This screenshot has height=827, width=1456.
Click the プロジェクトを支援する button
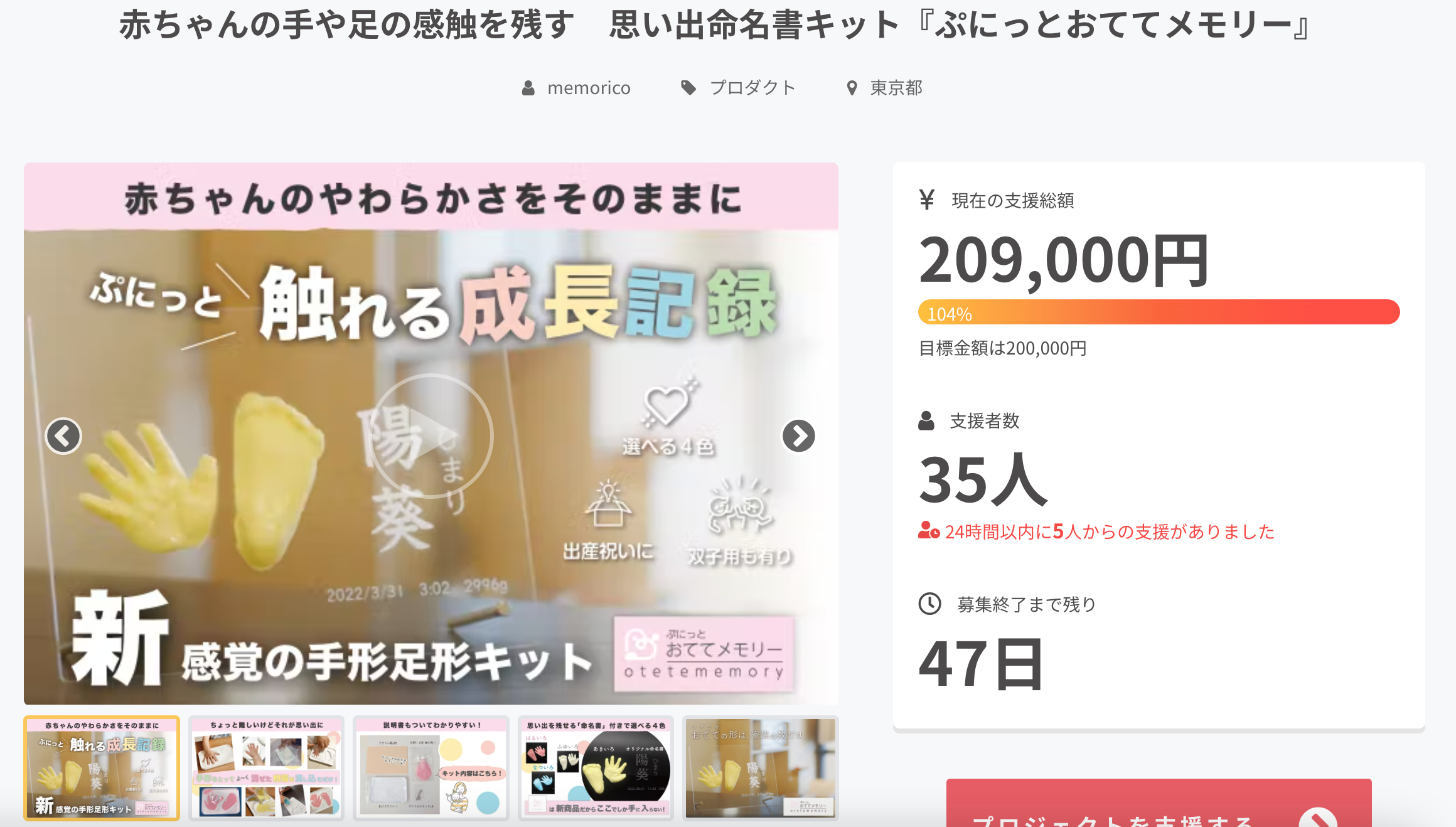[x=1159, y=803]
